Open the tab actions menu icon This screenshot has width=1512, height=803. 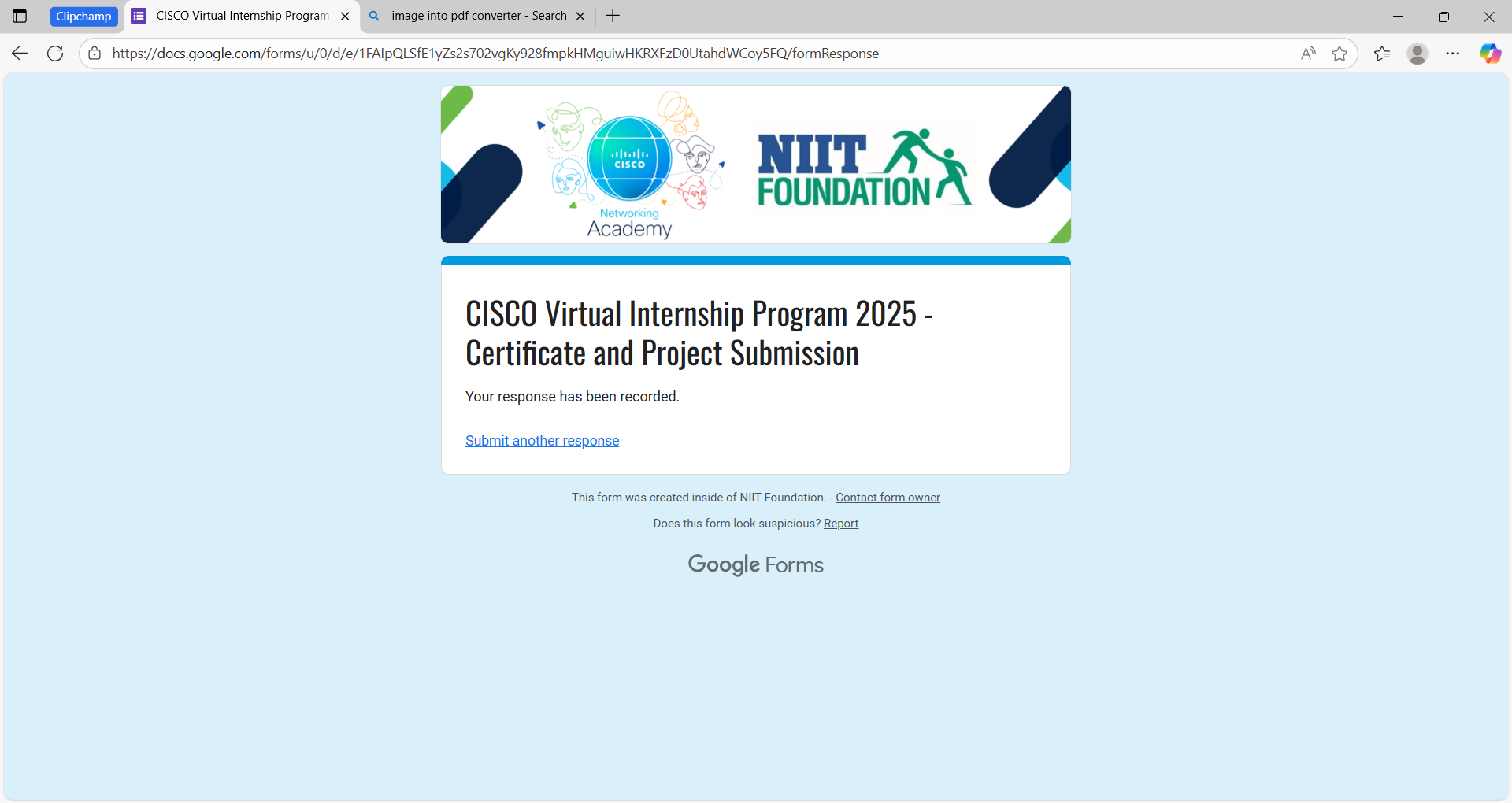[x=20, y=16]
